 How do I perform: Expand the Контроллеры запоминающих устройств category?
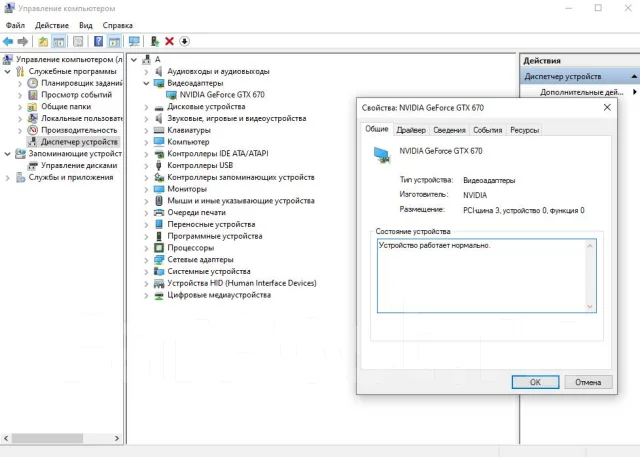pyautogui.click(x=146, y=178)
